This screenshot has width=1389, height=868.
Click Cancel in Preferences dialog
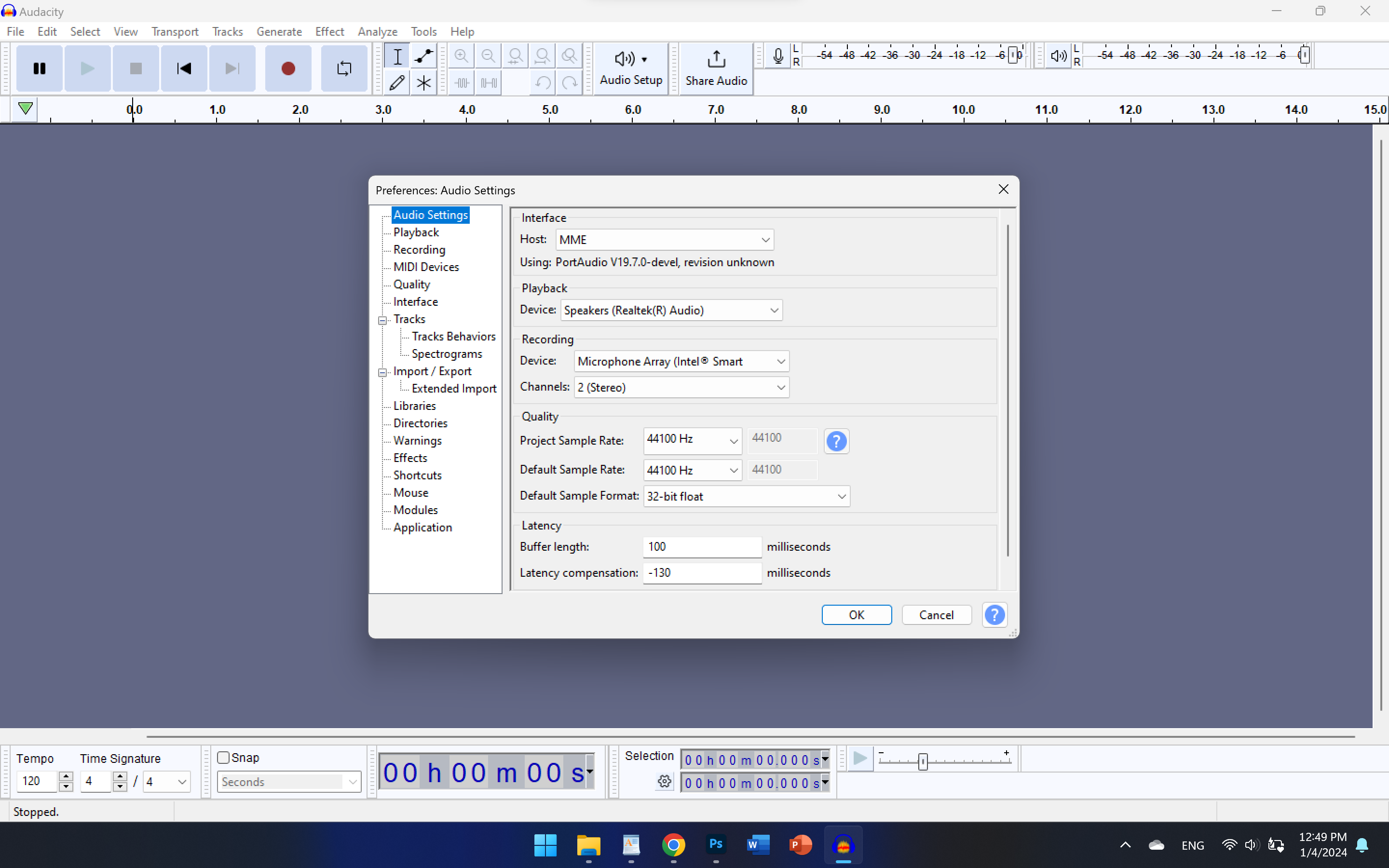click(936, 615)
